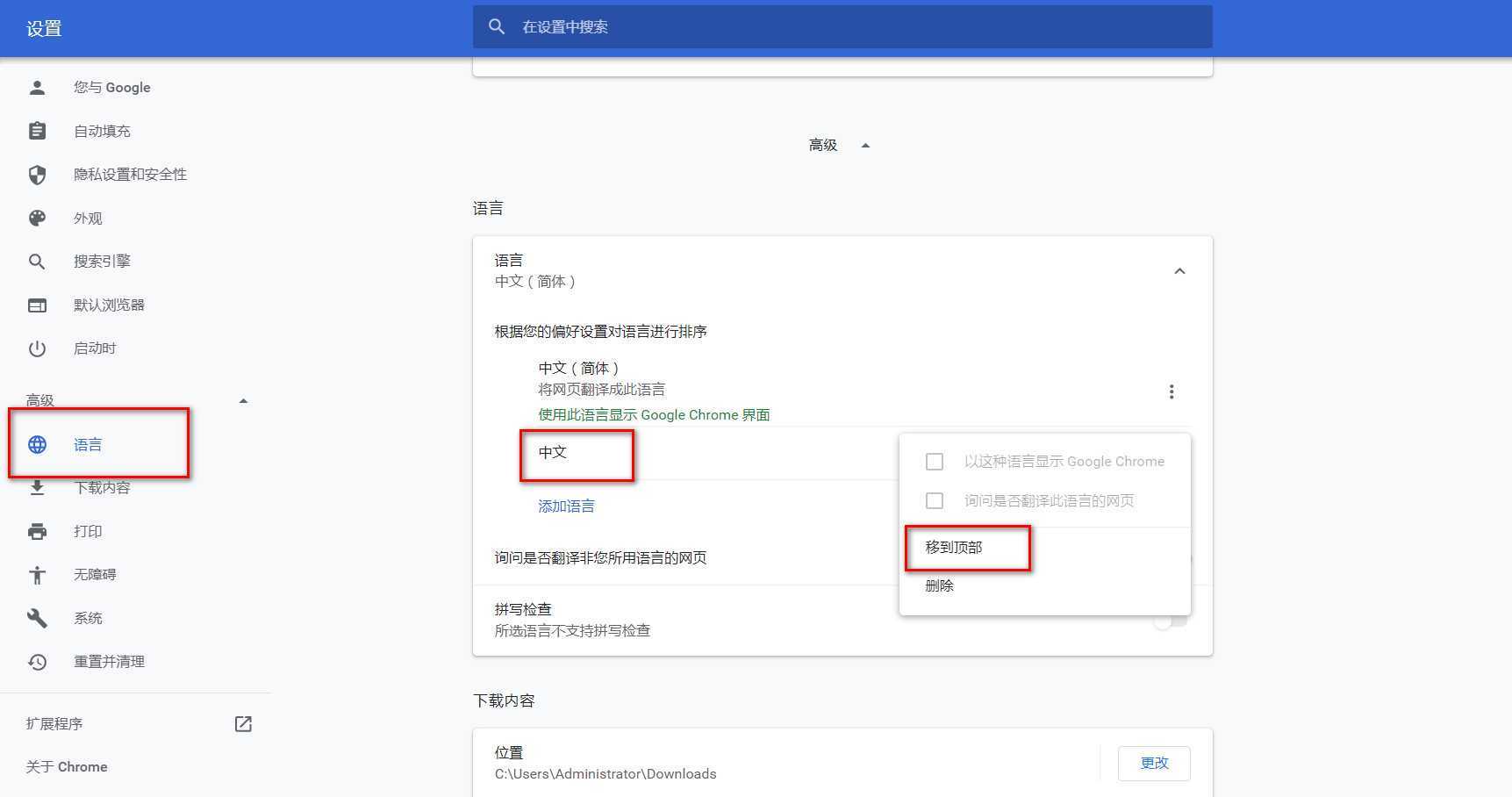Screen dimensions: 1512x797
Task: Click the 所选语言不支持拼写检查 note
Action: (x=572, y=631)
